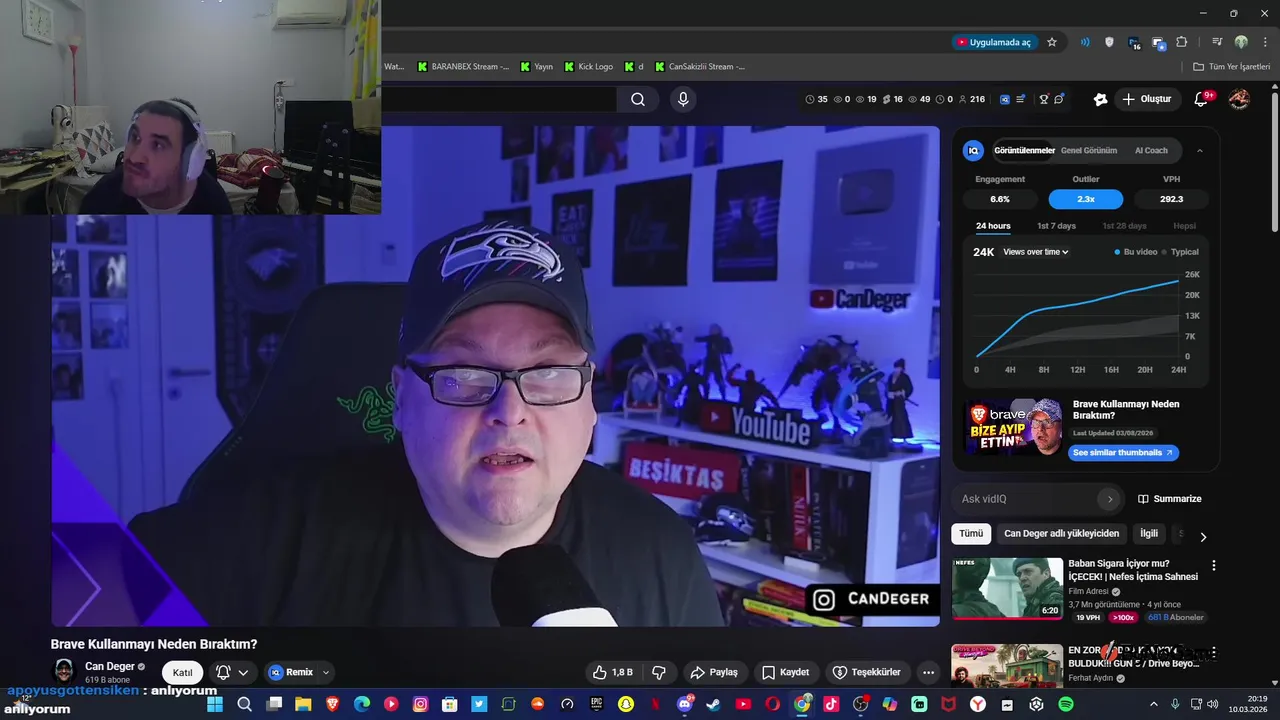
Task: Click the Teşekkürler thanks button
Action: pyautogui.click(x=867, y=672)
